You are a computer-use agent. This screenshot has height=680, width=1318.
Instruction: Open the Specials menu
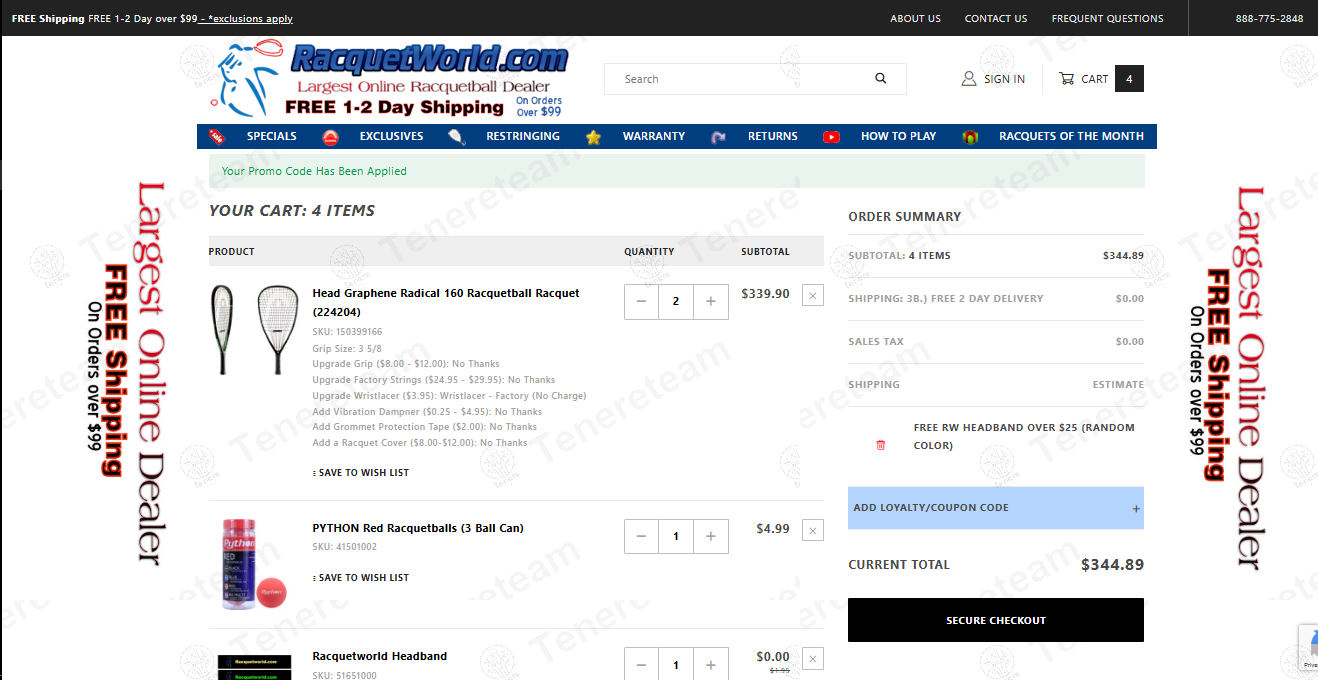point(272,136)
